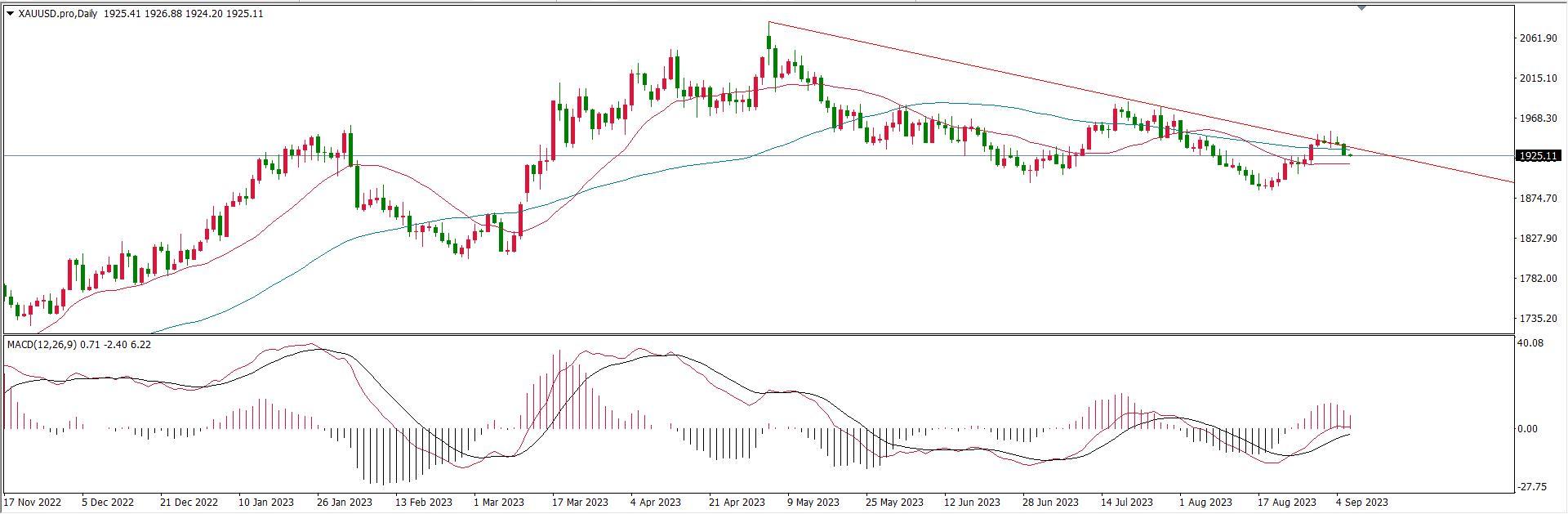Click the 1735.20 price scale label
The width and height of the screenshot is (1568, 514).
[1538, 319]
